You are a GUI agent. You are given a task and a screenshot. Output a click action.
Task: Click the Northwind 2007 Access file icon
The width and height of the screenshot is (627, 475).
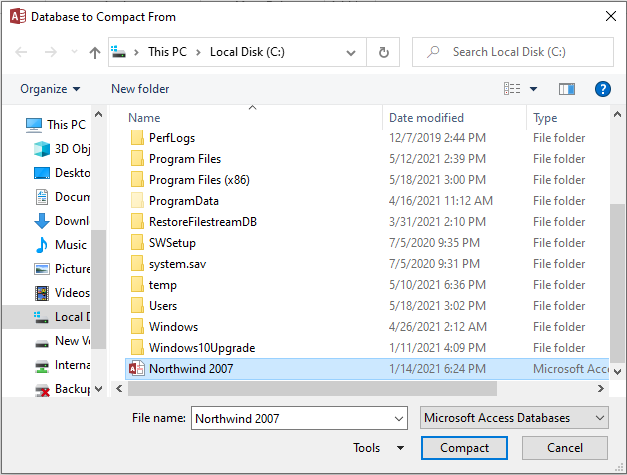click(137, 368)
